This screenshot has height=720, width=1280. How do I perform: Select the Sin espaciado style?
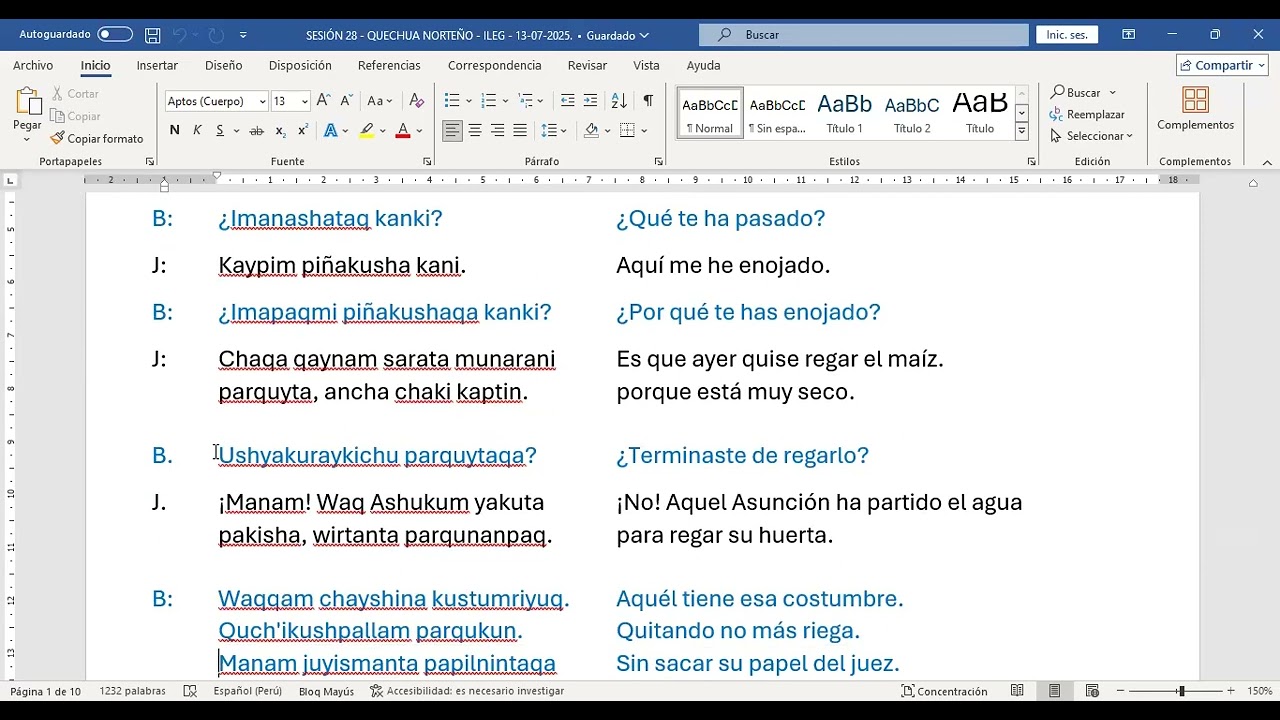(x=777, y=113)
